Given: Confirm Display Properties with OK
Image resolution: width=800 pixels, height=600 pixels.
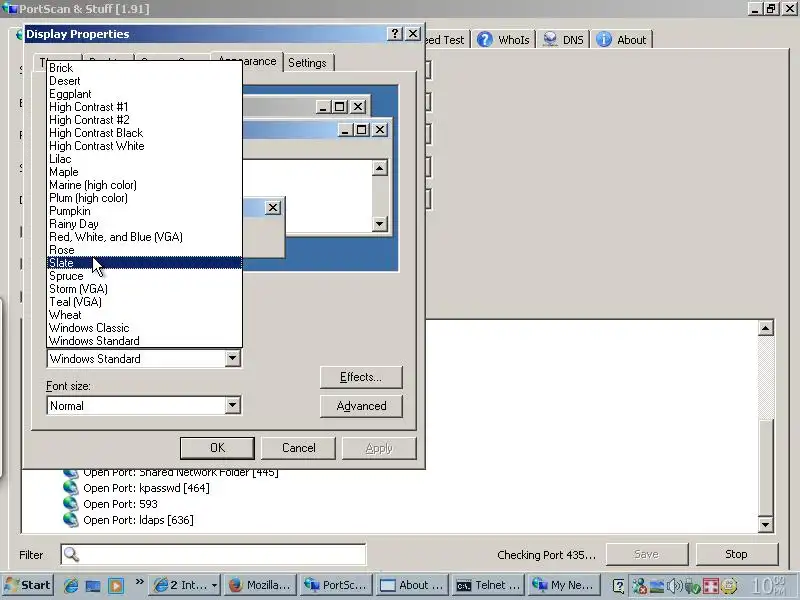Looking at the screenshot, I should point(217,448).
